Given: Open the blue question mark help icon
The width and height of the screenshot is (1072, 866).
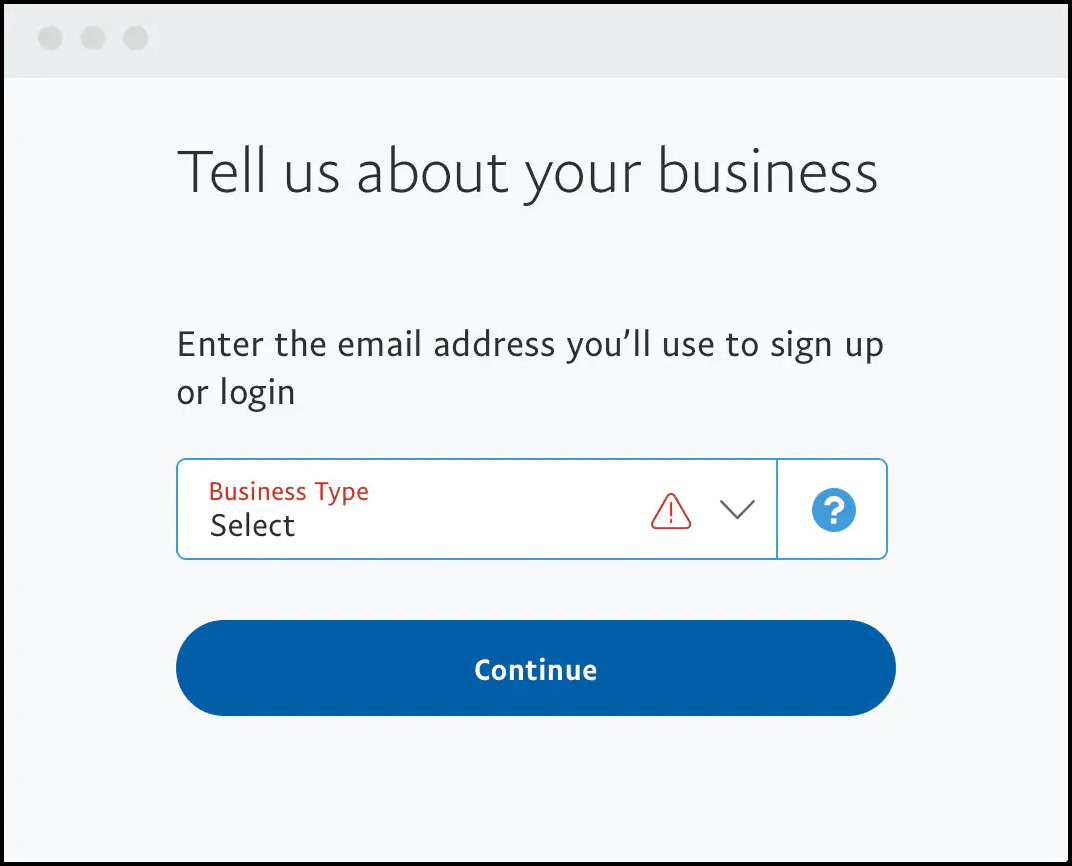Looking at the screenshot, I should 833,509.
